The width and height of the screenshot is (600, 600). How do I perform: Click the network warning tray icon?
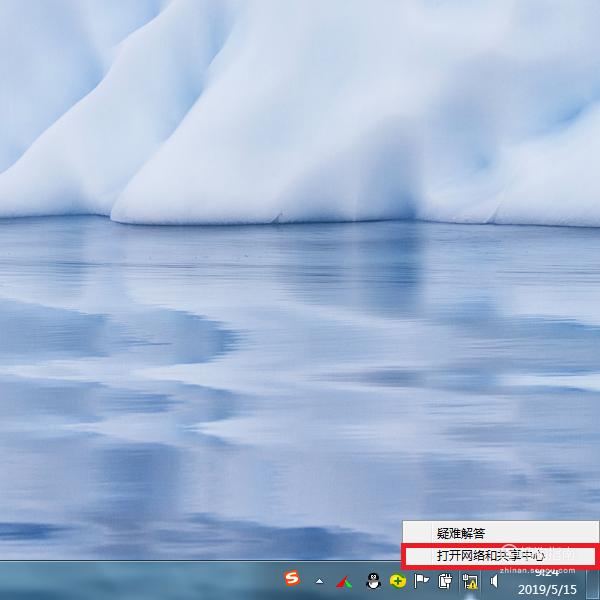(x=470, y=582)
